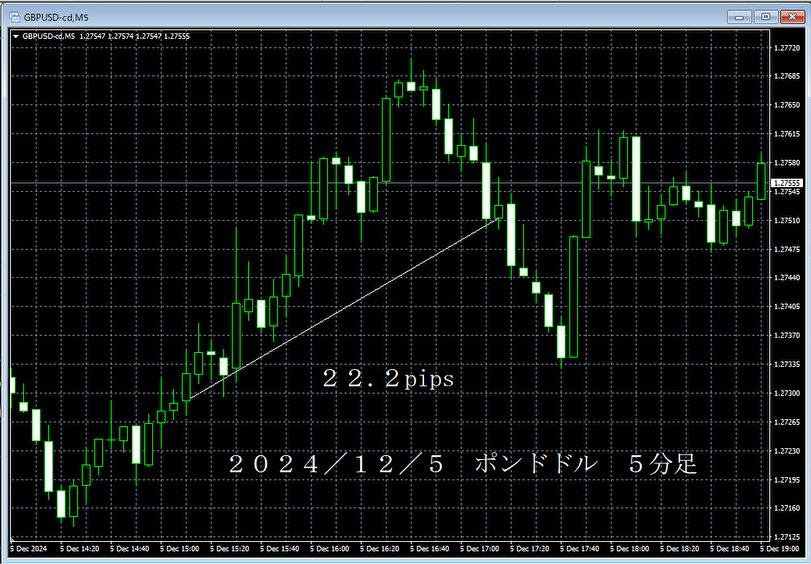Click the OHLC values 1.27547 1.27574 in the chart header
The width and height of the screenshot is (811, 564).
pyautogui.click(x=107, y=37)
